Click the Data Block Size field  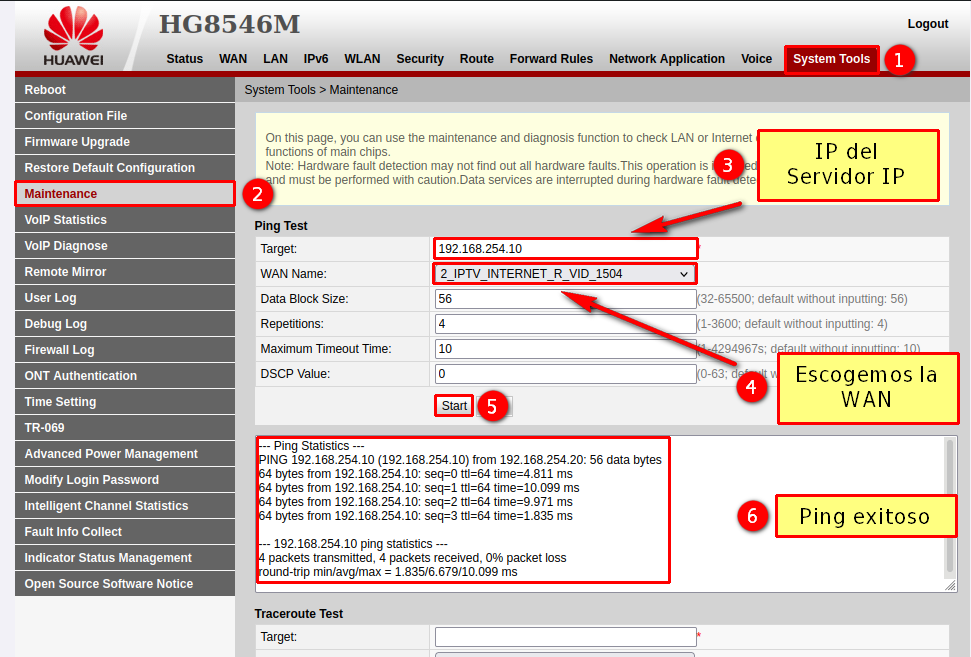[x=565, y=299]
